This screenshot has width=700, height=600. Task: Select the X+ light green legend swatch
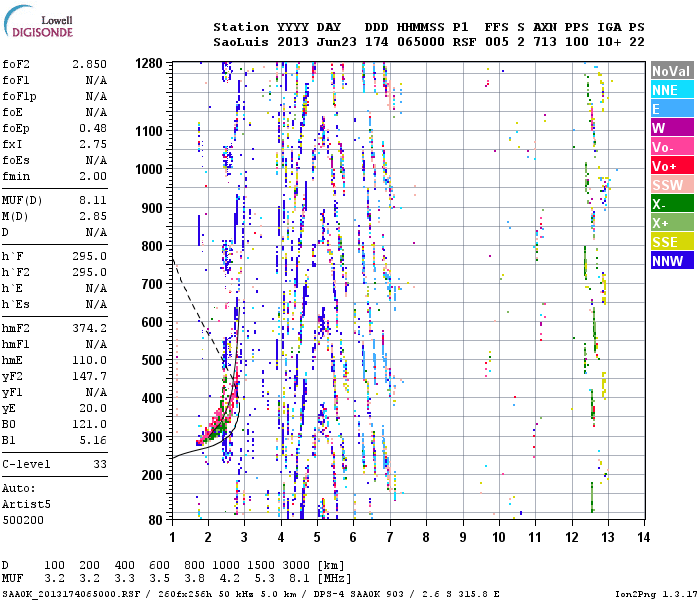(672, 223)
